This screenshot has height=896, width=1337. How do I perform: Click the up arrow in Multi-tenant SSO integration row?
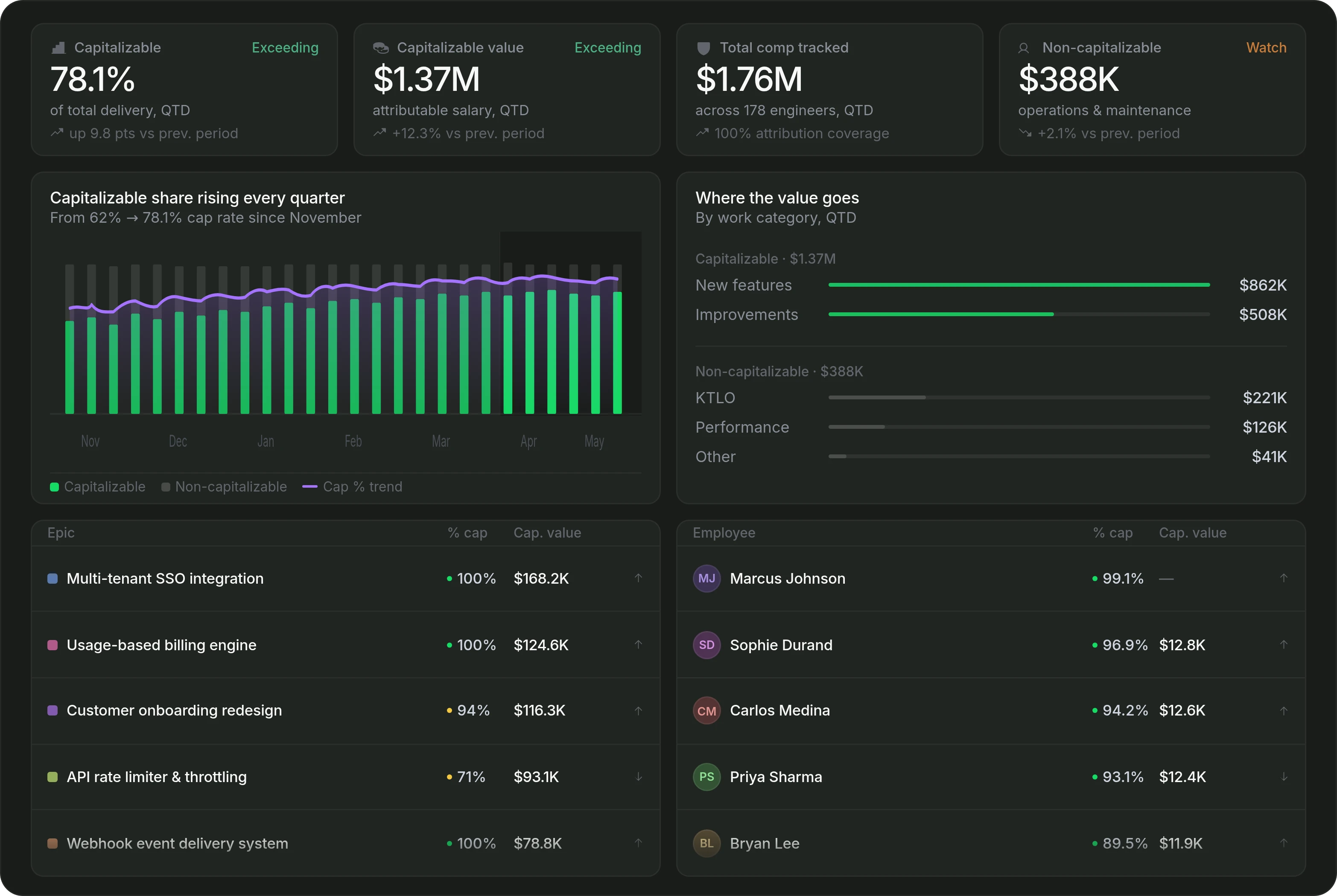tap(639, 578)
